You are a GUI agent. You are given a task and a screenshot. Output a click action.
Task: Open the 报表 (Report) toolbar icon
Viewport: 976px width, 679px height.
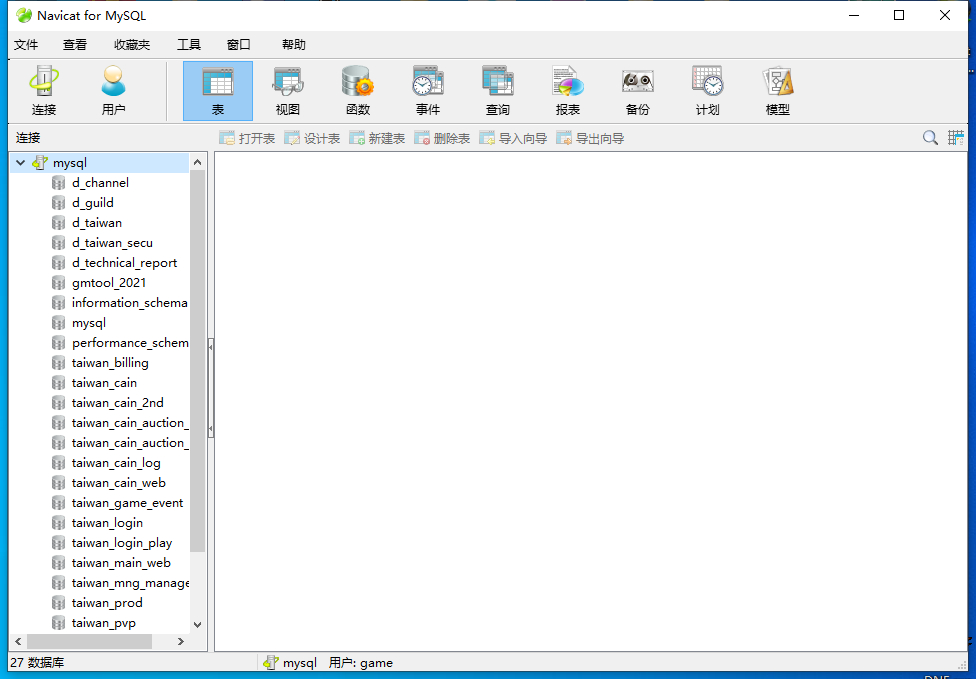568,91
